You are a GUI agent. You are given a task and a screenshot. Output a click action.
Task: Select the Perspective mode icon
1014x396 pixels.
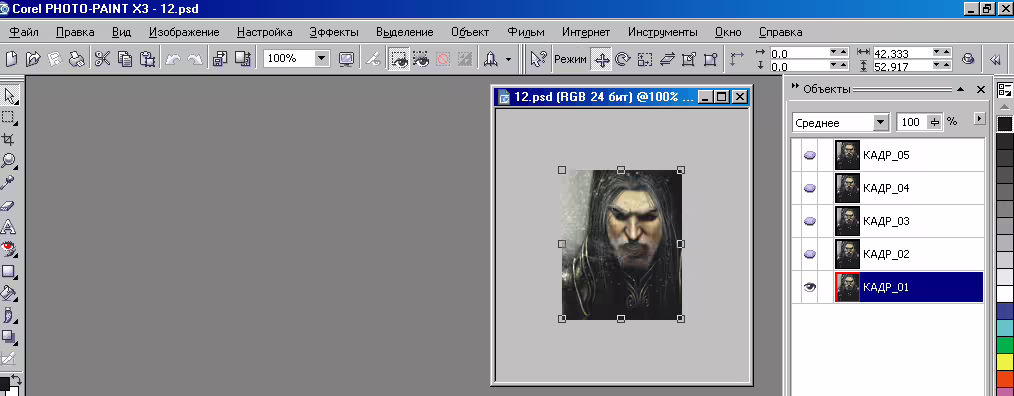(x=711, y=60)
